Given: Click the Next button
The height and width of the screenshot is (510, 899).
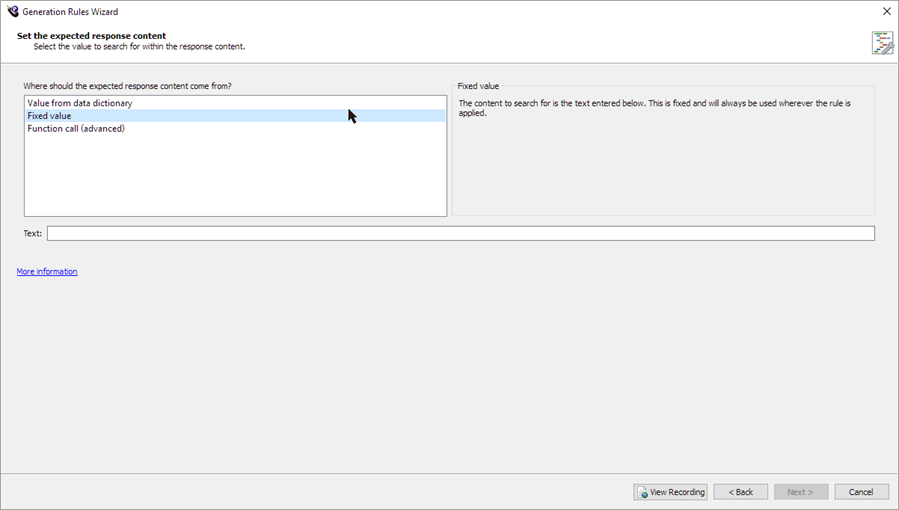Looking at the screenshot, I should [x=801, y=492].
